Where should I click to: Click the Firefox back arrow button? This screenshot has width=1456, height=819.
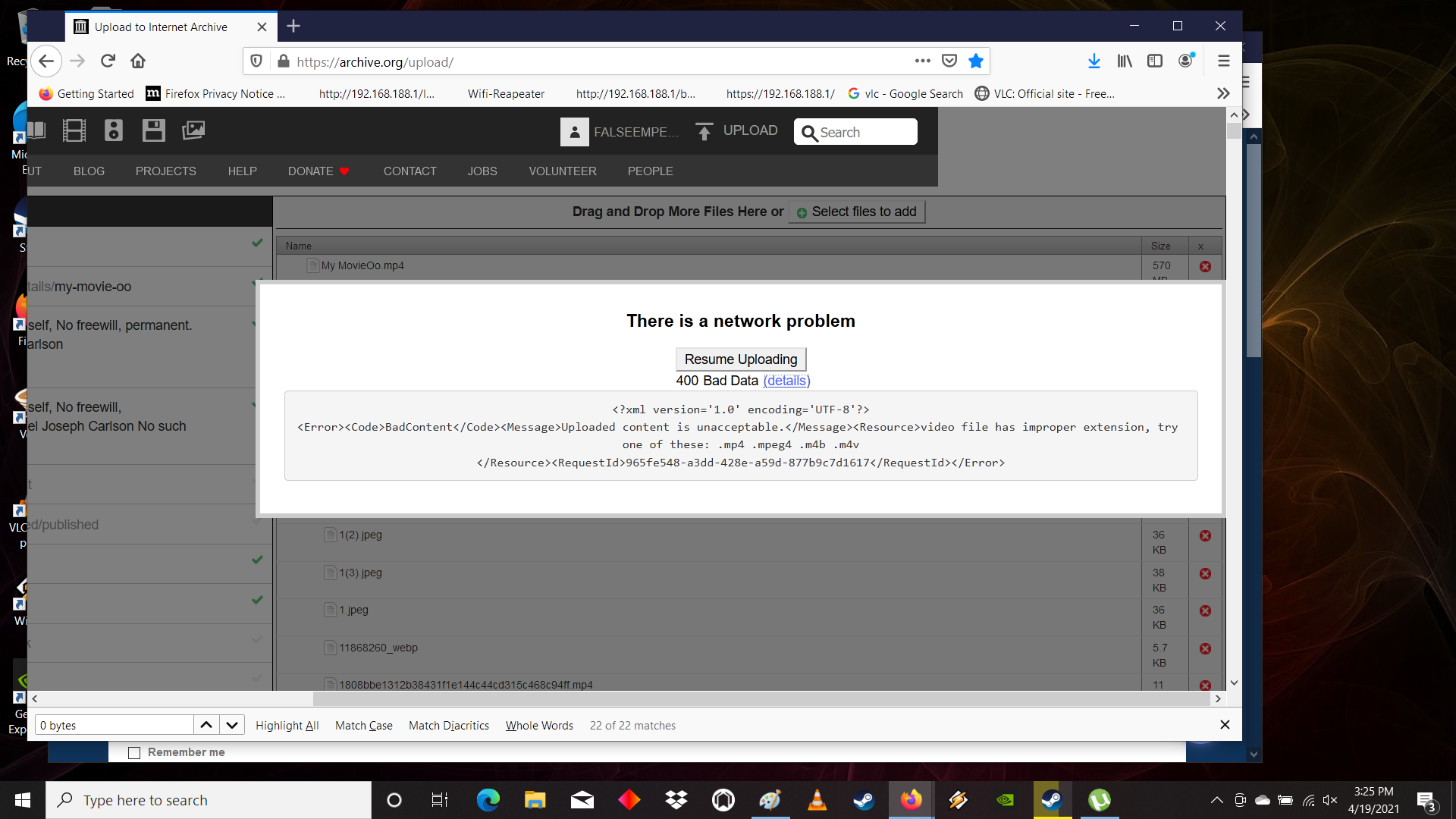pos(46,61)
